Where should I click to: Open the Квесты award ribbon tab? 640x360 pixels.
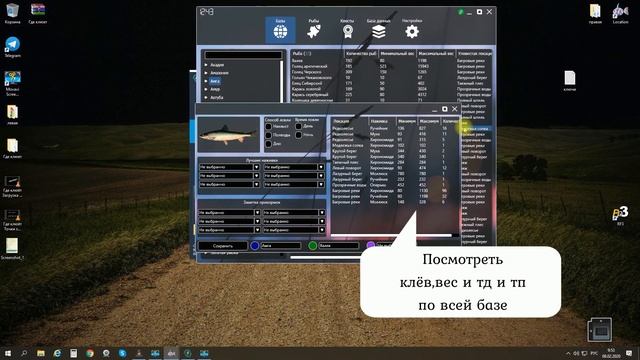pos(347,29)
